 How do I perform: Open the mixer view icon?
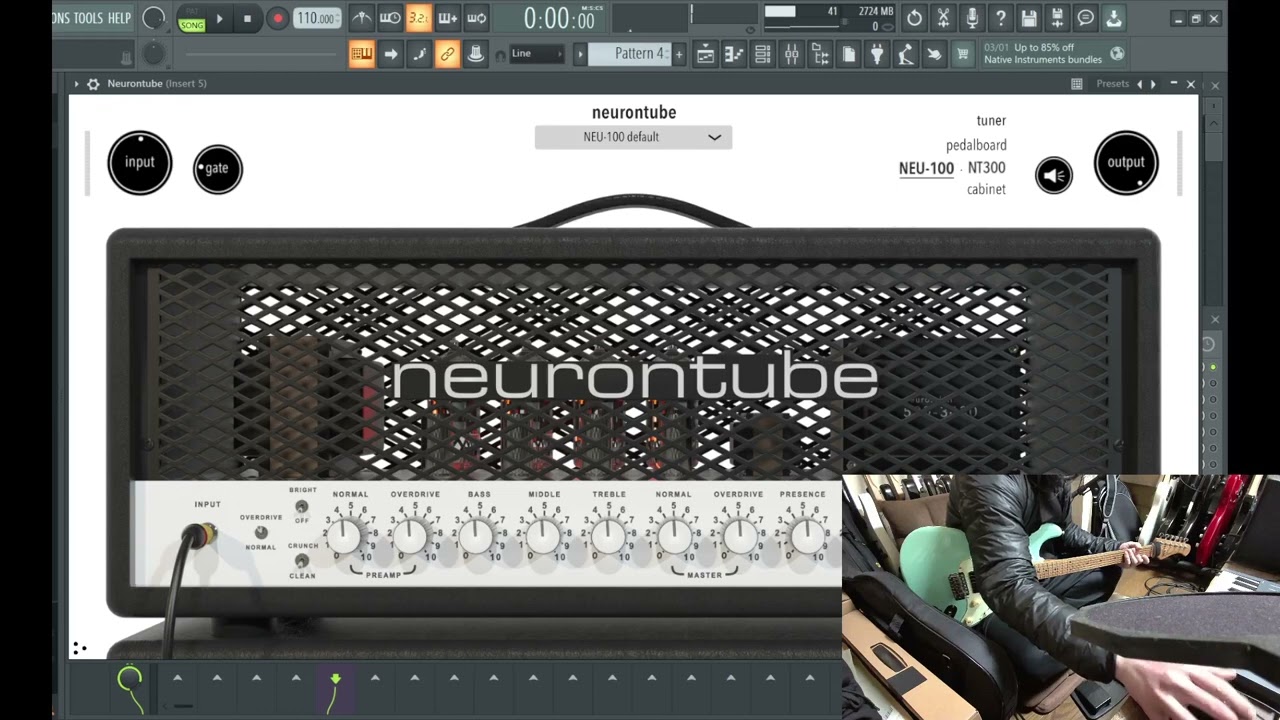pyautogui.click(x=791, y=55)
